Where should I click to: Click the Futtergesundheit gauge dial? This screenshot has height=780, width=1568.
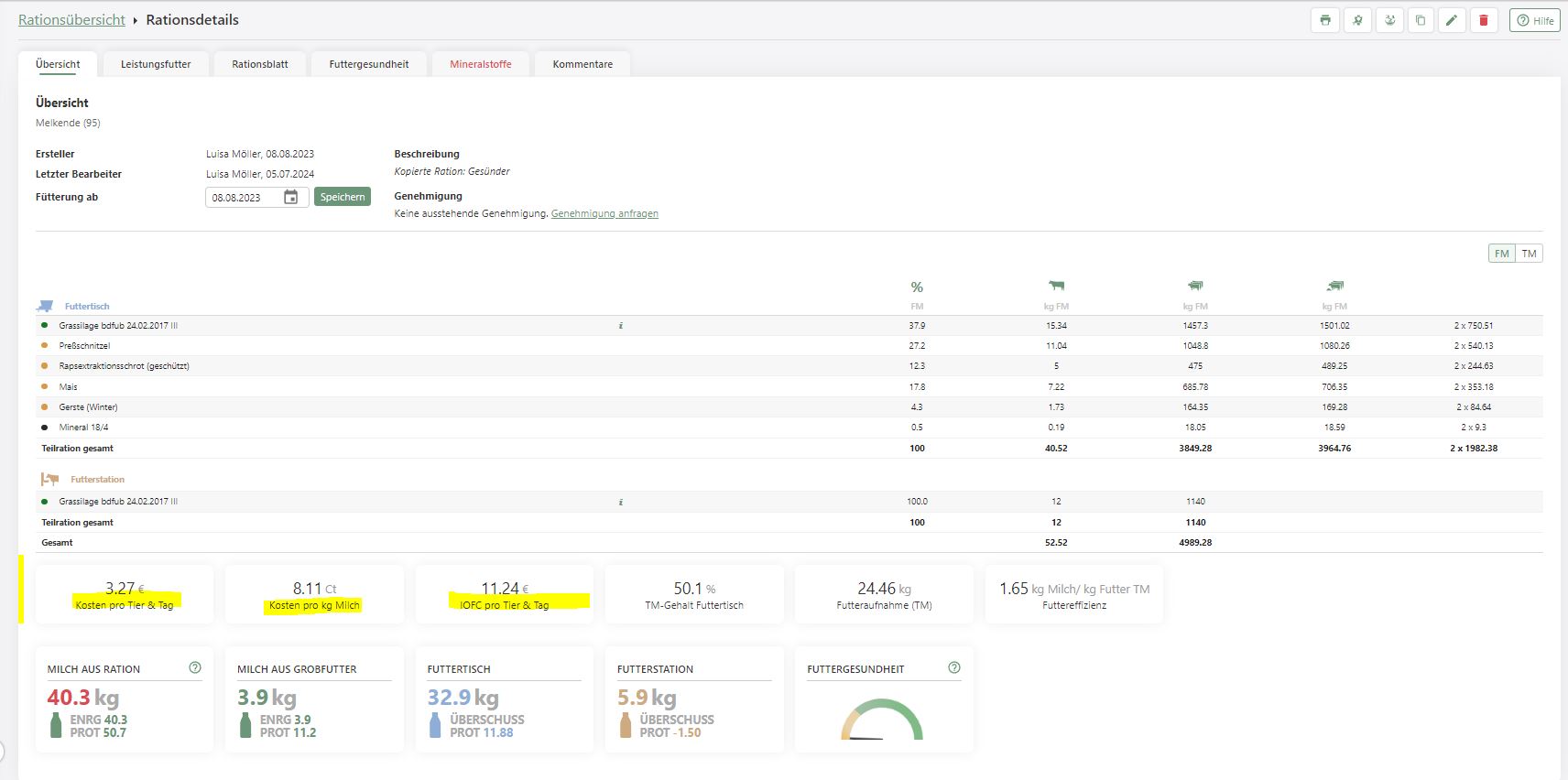point(882,720)
